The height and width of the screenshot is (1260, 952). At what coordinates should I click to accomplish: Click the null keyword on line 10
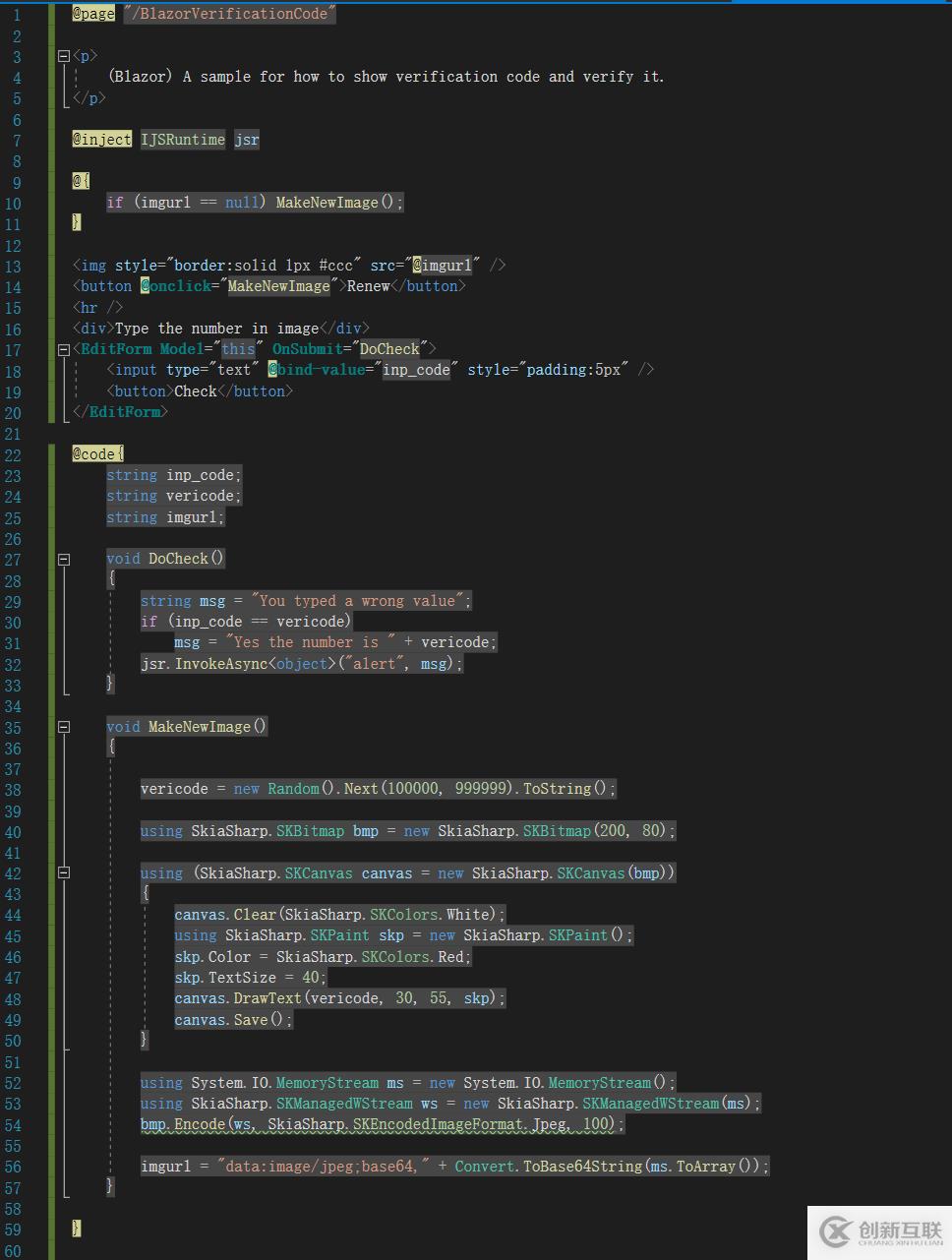click(242, 203)
